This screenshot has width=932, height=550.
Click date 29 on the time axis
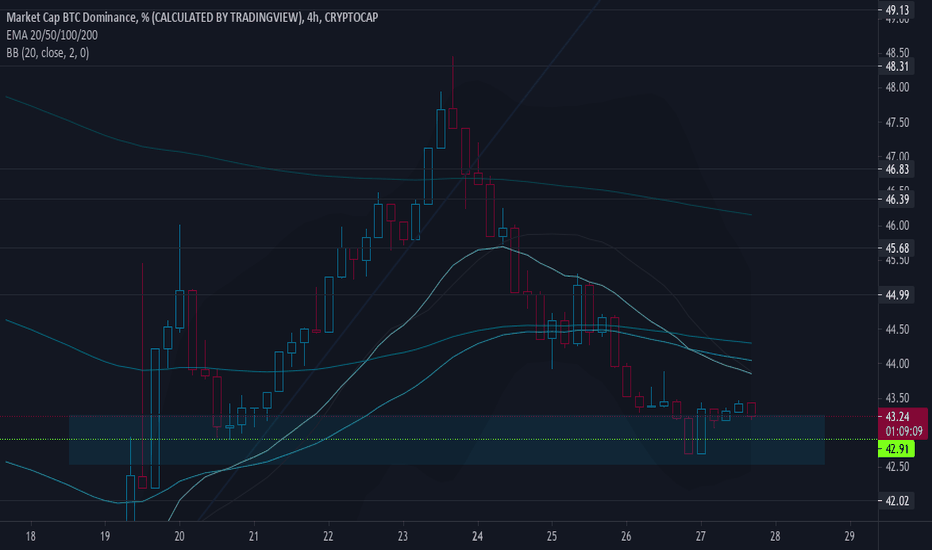(849, 536)
